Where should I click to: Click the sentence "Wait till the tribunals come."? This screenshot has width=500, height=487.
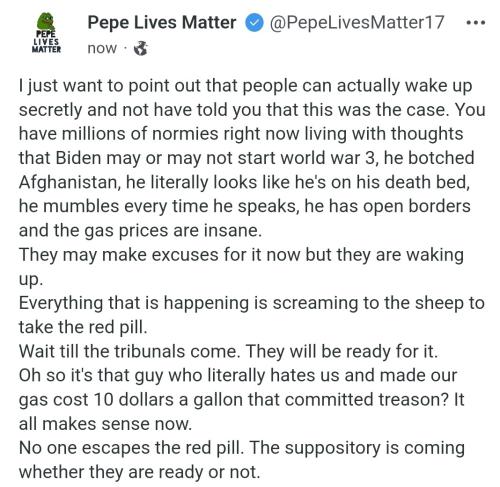[x=130, y=352]
